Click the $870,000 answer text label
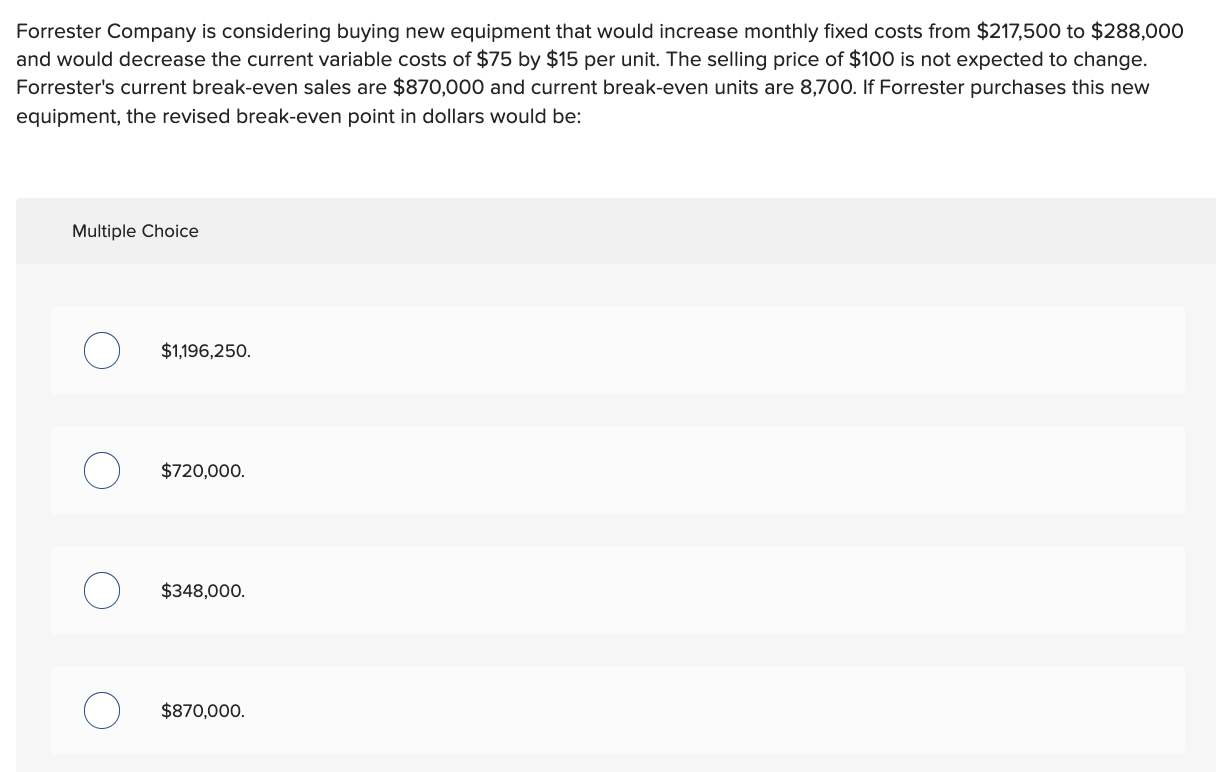 (202, 711)
